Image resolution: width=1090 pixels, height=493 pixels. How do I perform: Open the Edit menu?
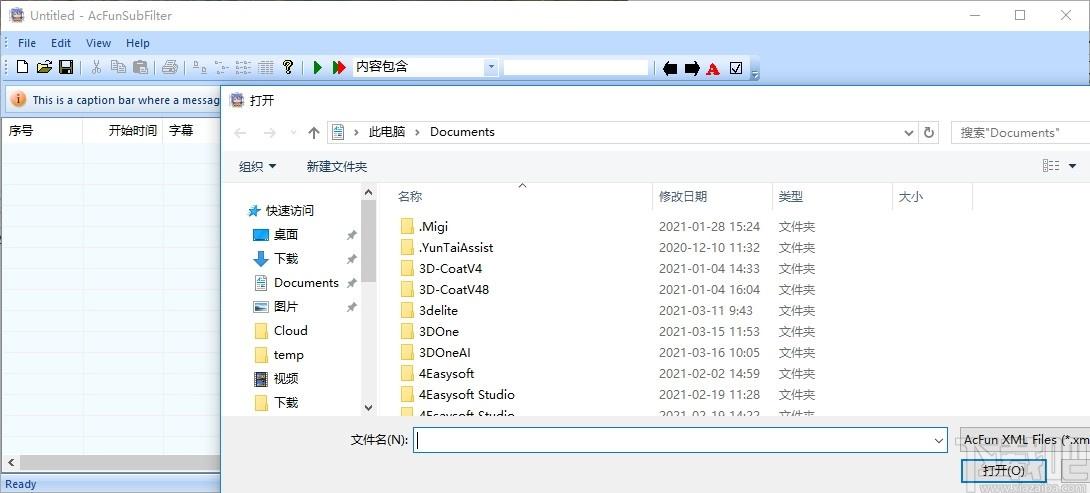pyautogui.click(x=61, y=43)
